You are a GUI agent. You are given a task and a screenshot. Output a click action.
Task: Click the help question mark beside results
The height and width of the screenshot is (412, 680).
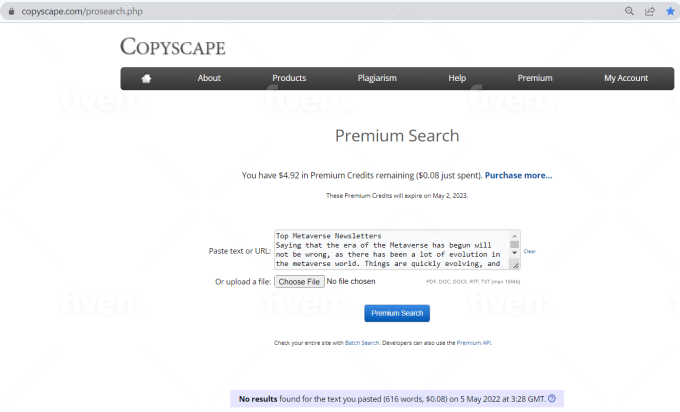[x=552, y=398]
